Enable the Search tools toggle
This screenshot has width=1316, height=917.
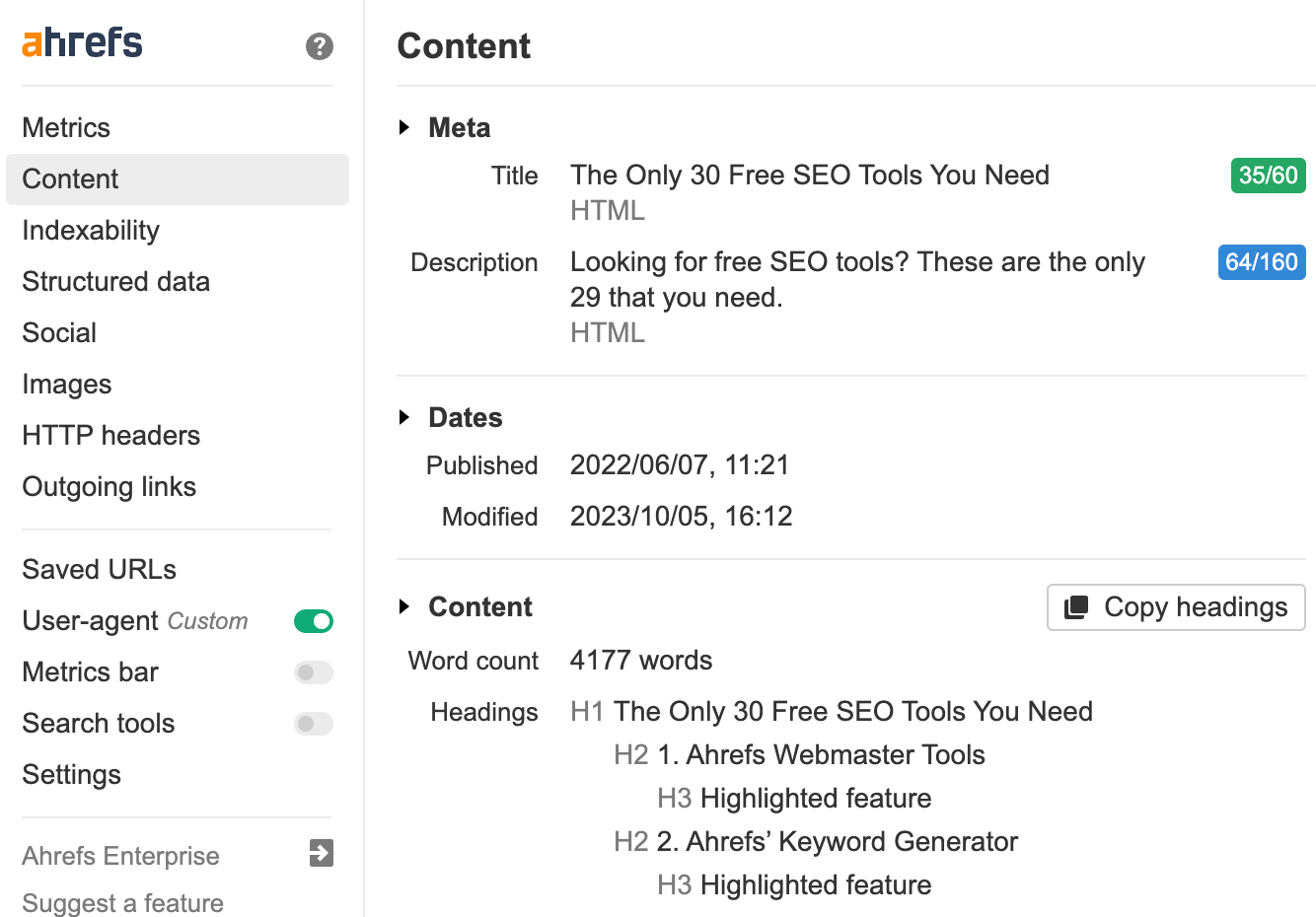(313, 724)
